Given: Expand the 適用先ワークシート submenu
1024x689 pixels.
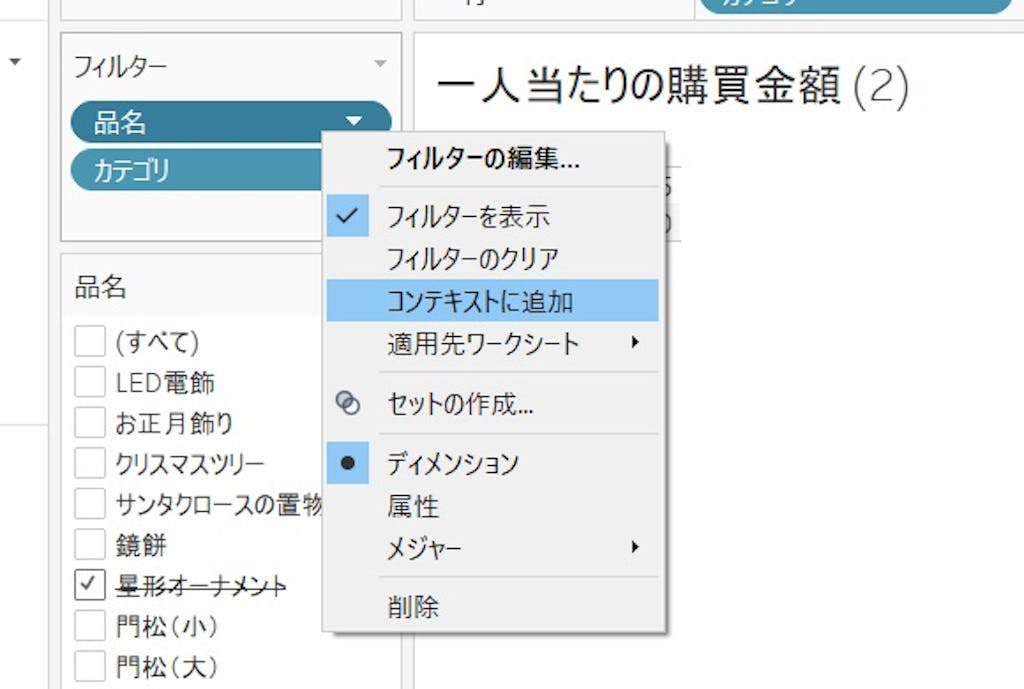Looking at the screenshot, I should (x=634, y=343).
